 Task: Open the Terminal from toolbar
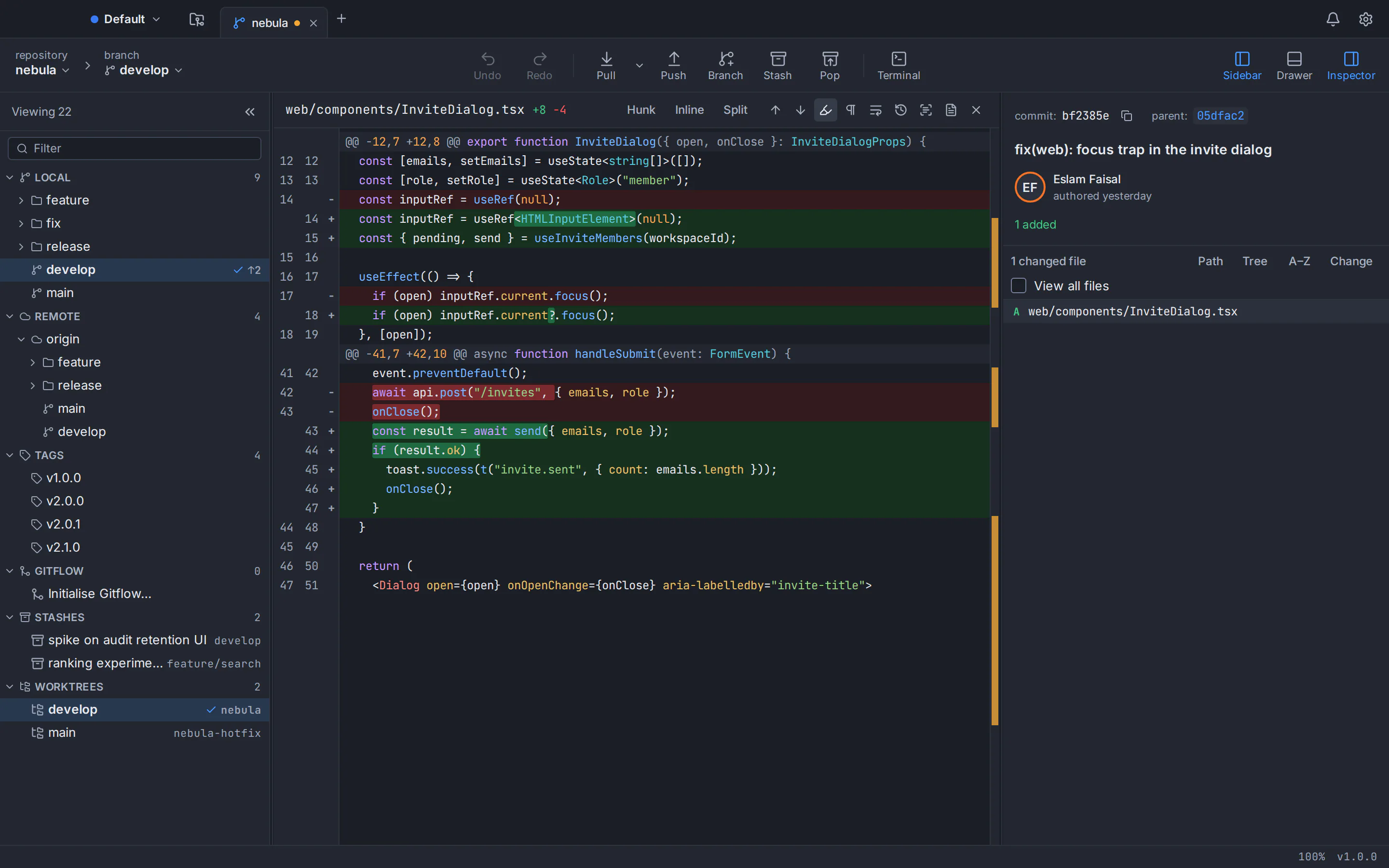(x=898, y=66)
